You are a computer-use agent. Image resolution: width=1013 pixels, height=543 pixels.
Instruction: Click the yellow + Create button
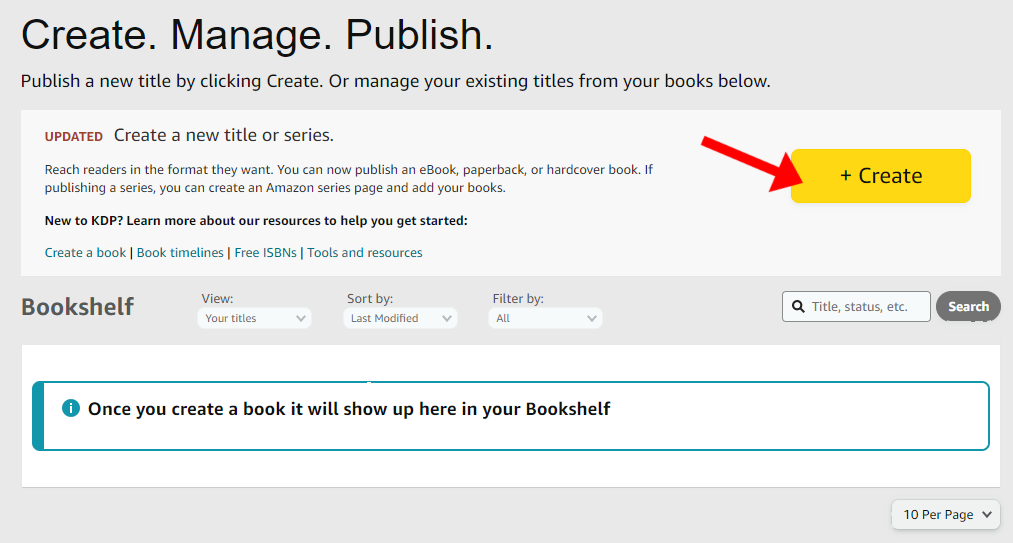pos(881,176)
